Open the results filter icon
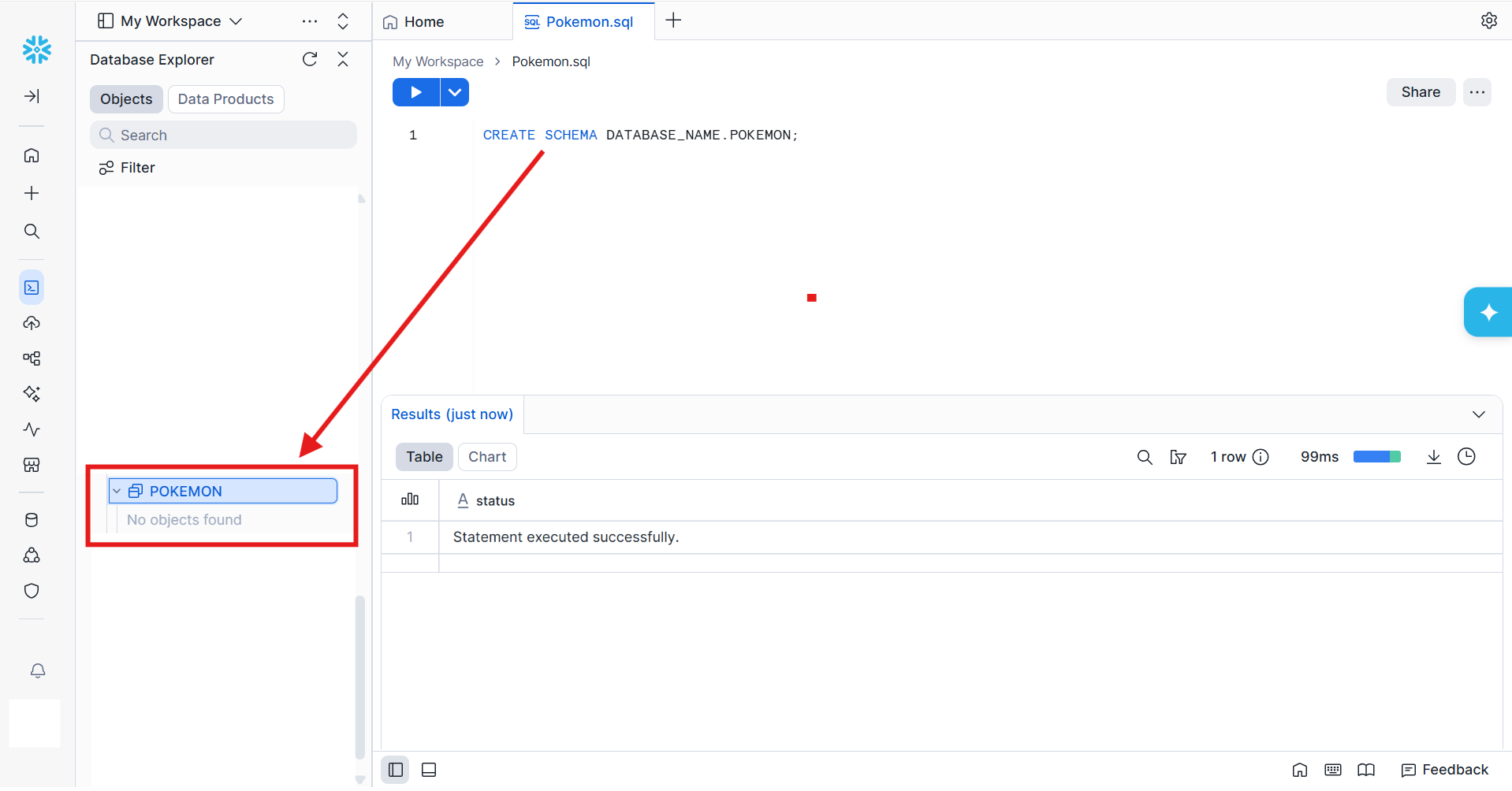Screen dimensions: 1512x791 1179,457
